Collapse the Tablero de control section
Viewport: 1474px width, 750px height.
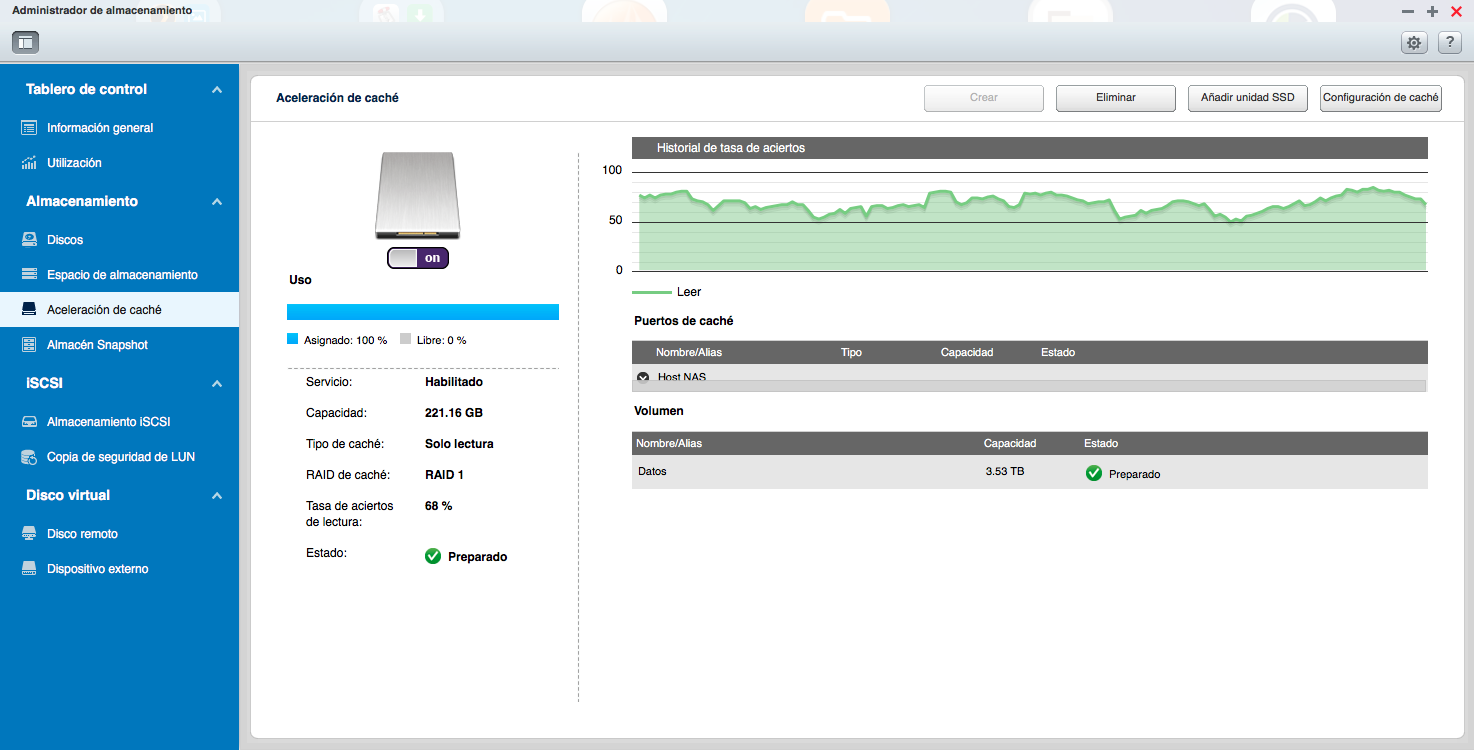(x=217, y=90)
